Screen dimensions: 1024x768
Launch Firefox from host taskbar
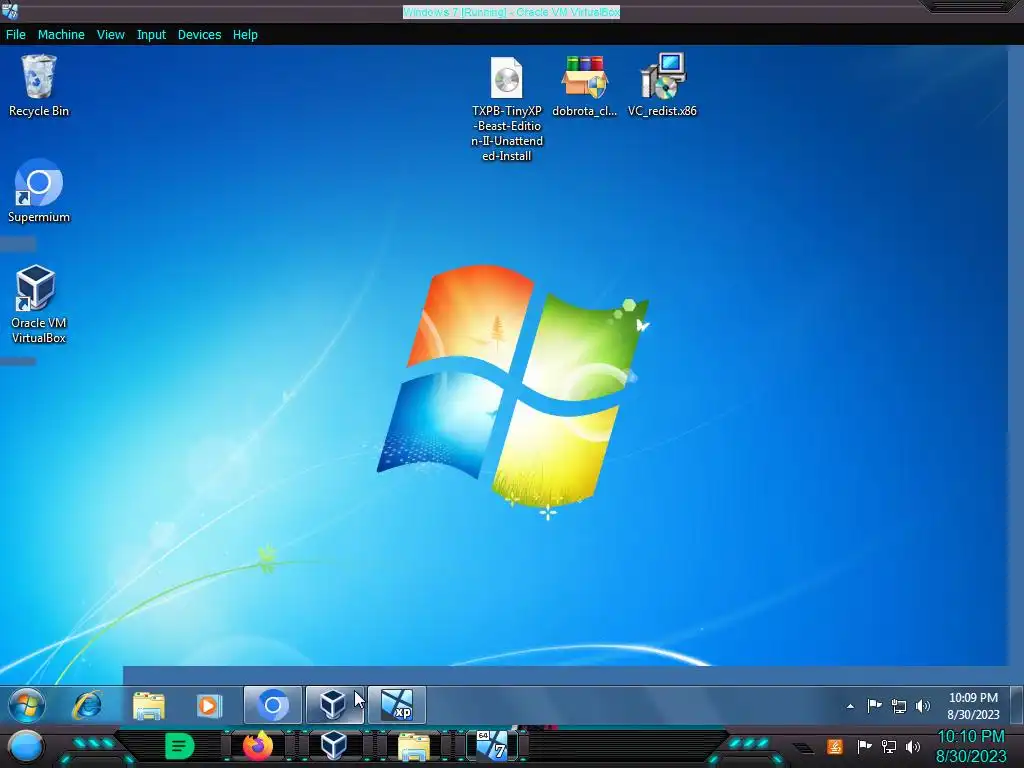(x=257, y=746)
